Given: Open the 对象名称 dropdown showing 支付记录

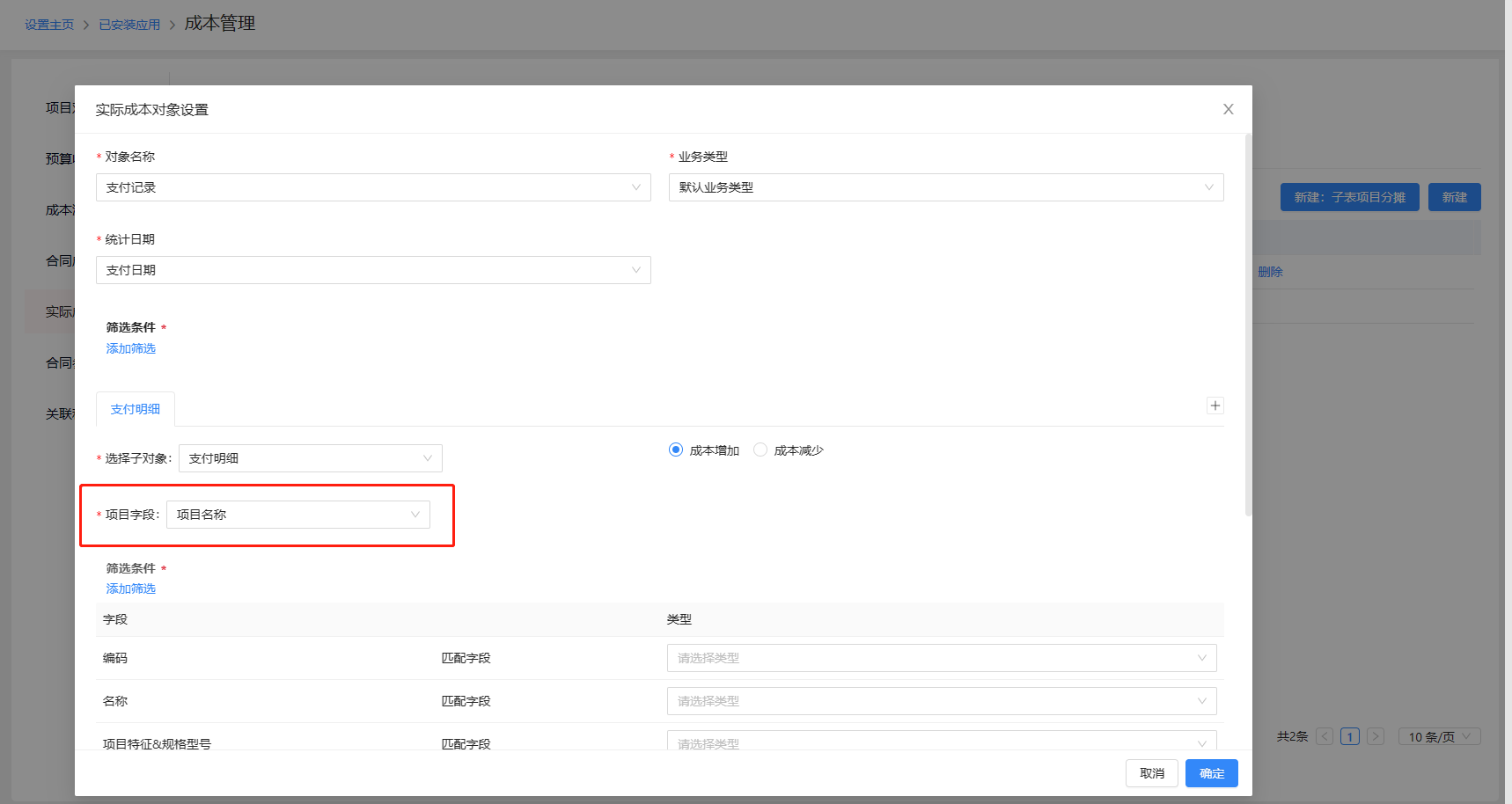Looking at the screenshot, I should point(373,187).
